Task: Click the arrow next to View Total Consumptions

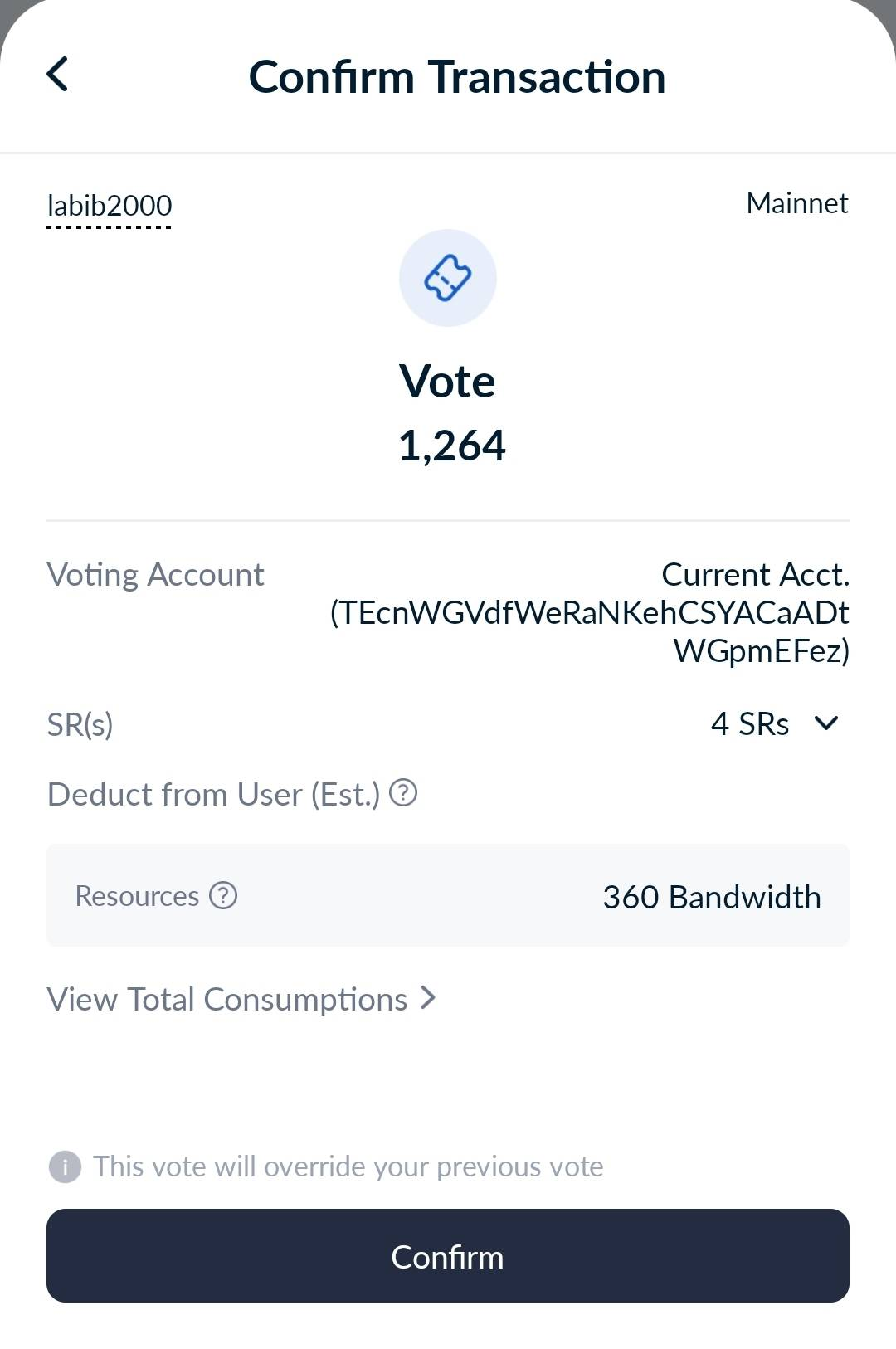Action: click(428, 998)
